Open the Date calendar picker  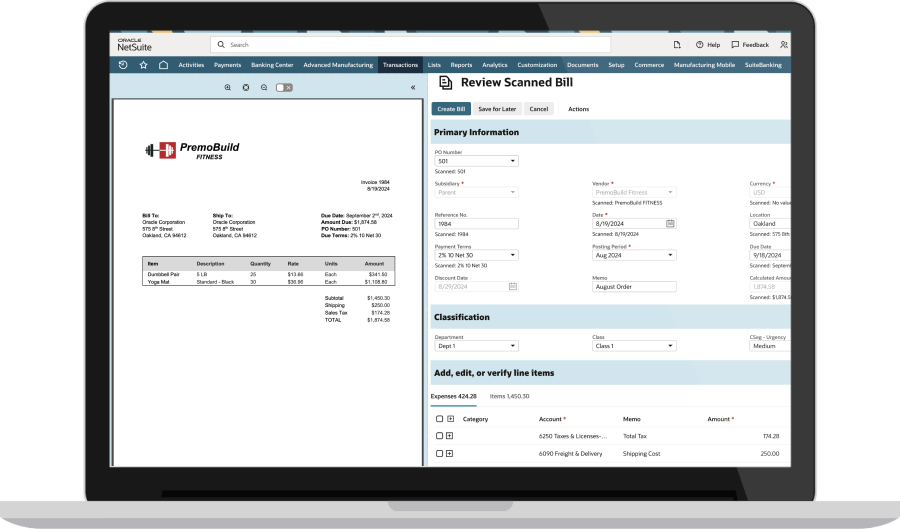pos(670,224)
